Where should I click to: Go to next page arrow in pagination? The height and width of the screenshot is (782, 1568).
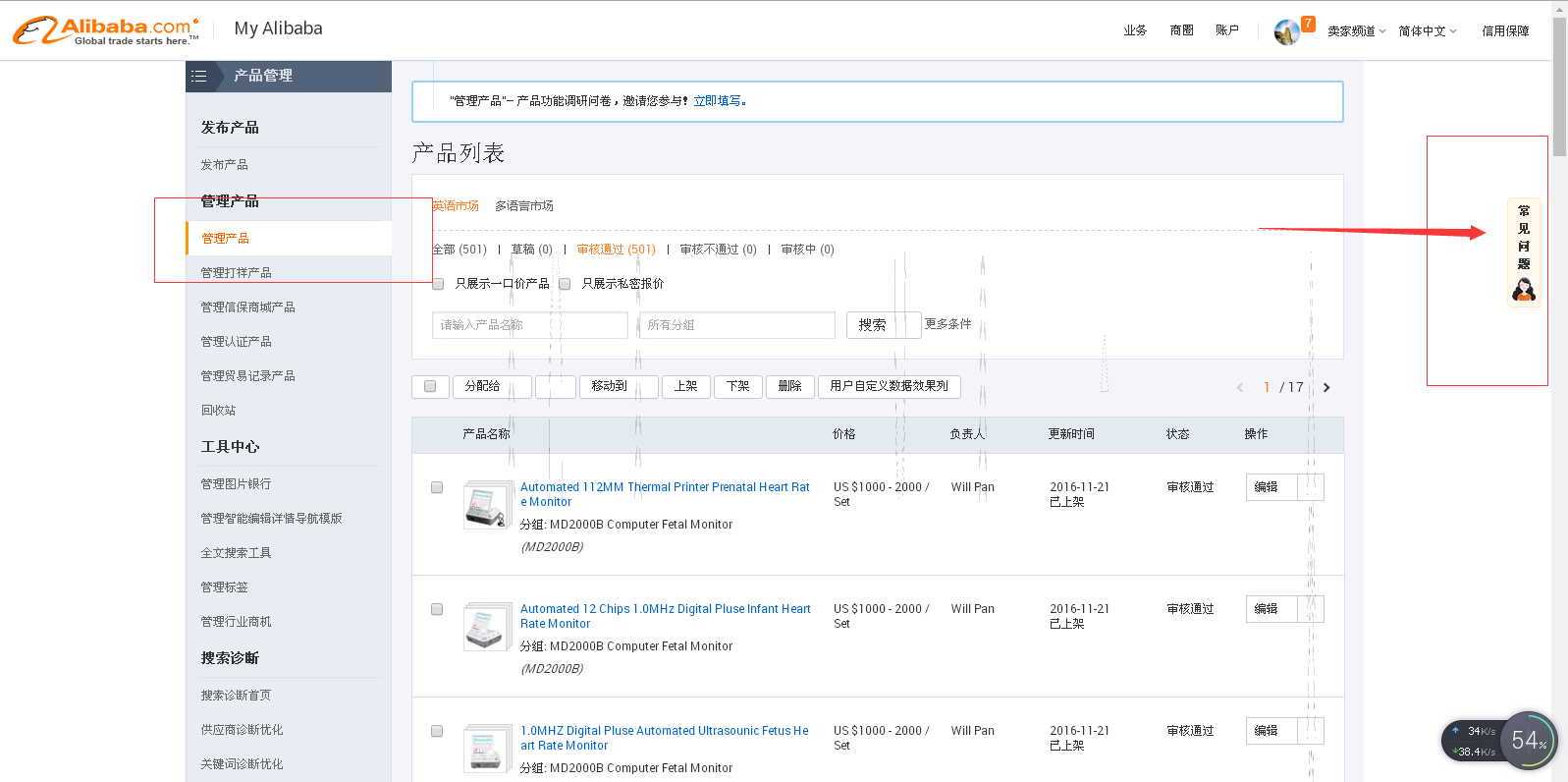pos(1326,387)
